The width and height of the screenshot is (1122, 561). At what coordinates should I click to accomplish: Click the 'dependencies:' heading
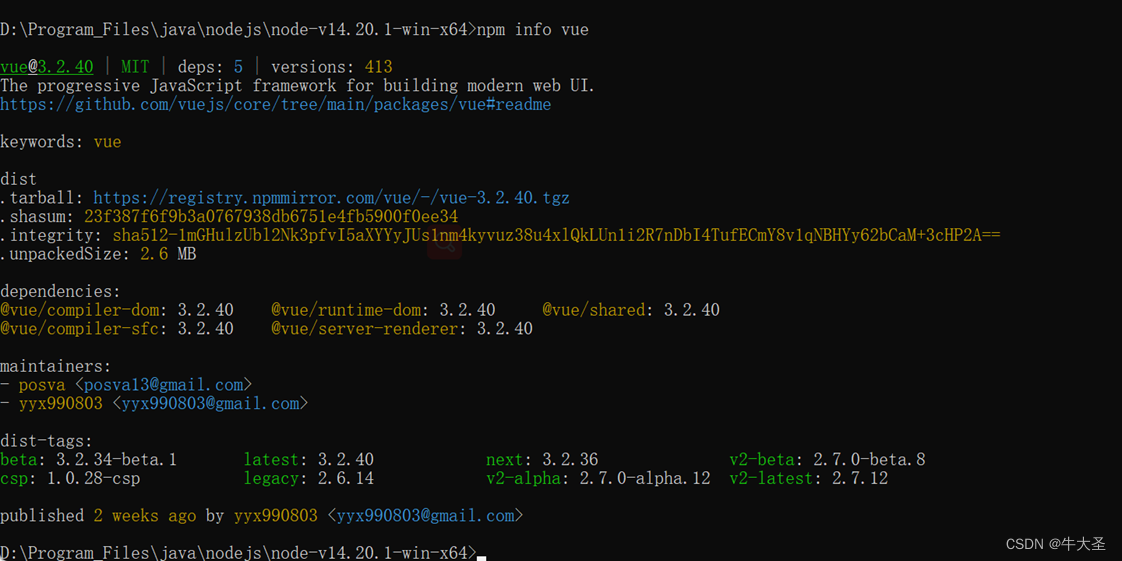(61, 292)
